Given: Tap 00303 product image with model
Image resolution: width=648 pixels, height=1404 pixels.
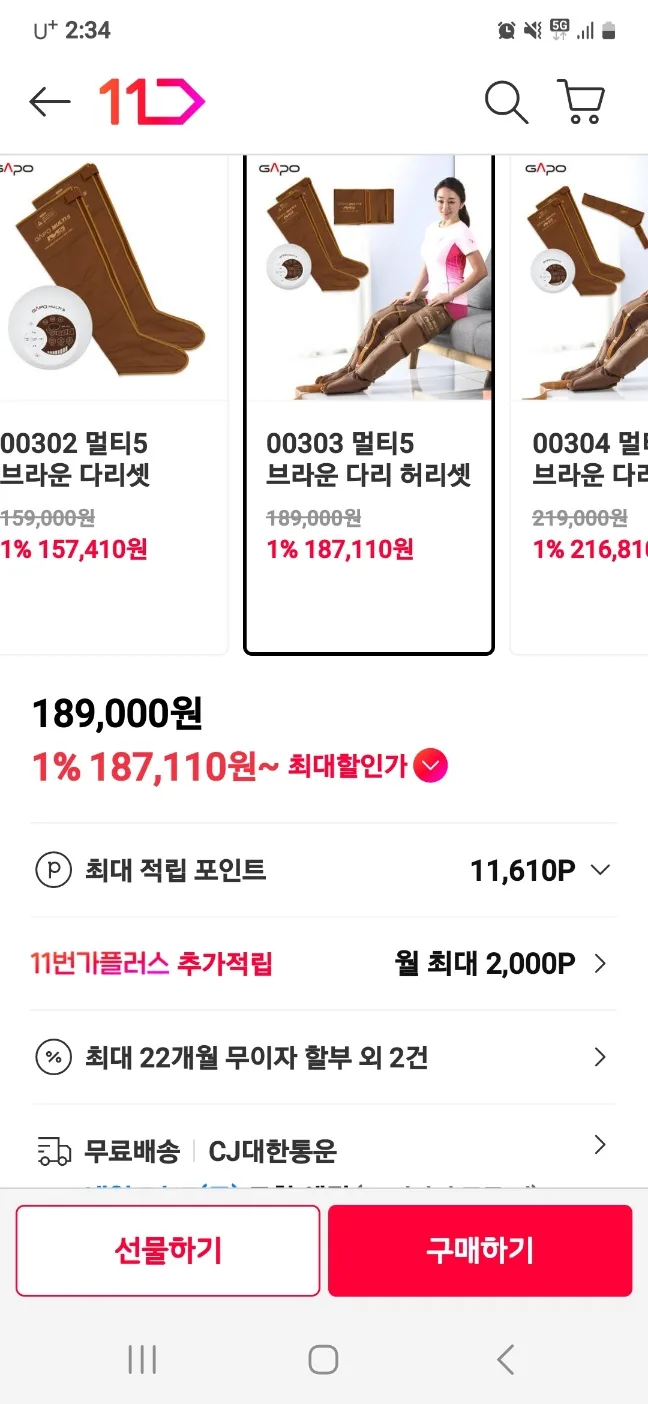Looking at the screenshot, I should point(369,277).
